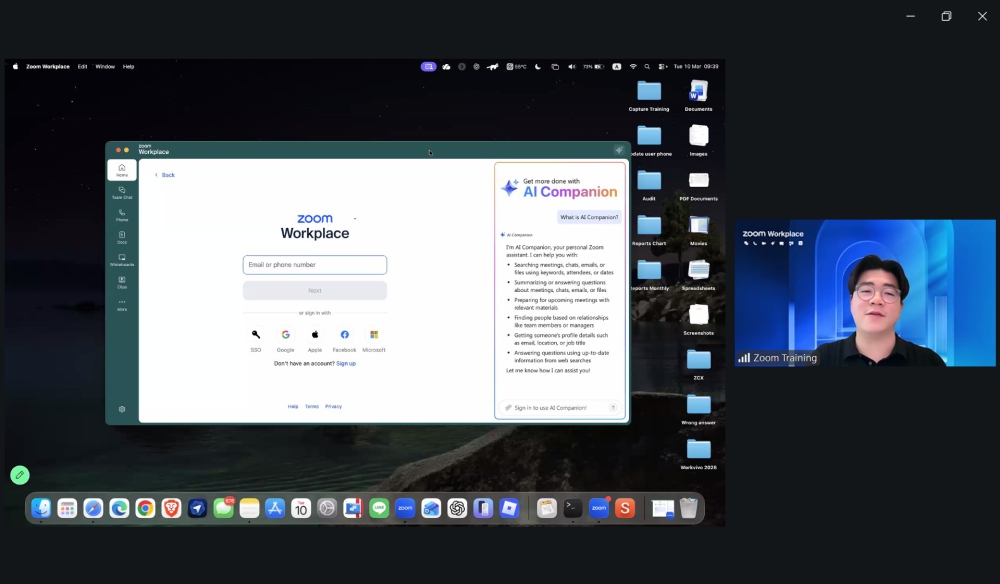1000x584 pixels.
Task: Toggle the AI Companion sparkle icon
Action: click(619, 150)
